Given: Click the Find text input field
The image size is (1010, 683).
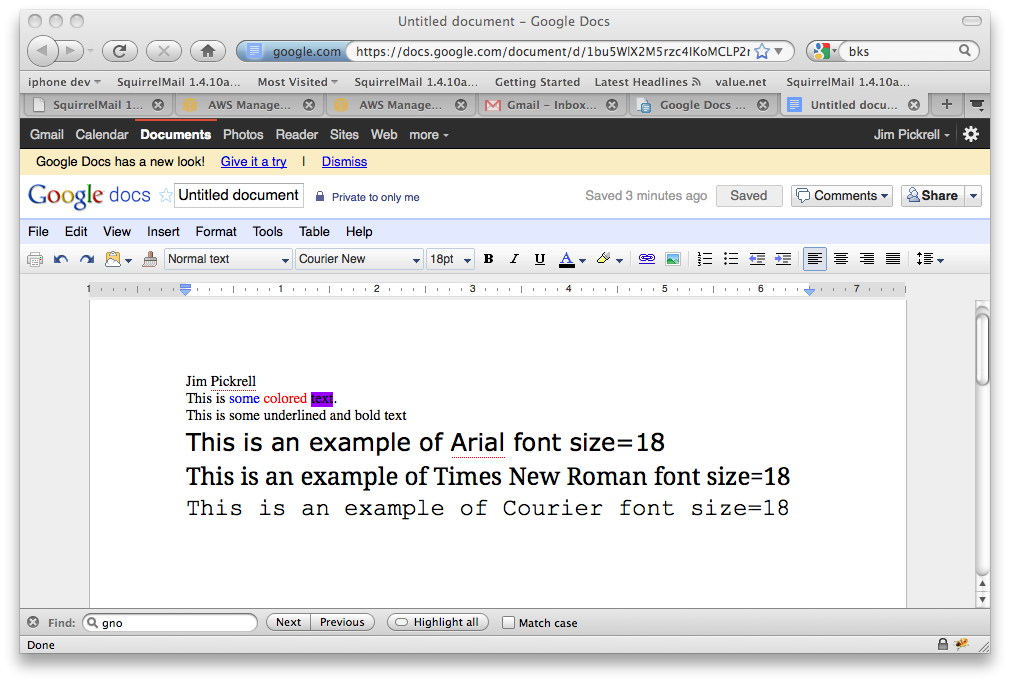Looking at the screenshot, I should [170, 623].
